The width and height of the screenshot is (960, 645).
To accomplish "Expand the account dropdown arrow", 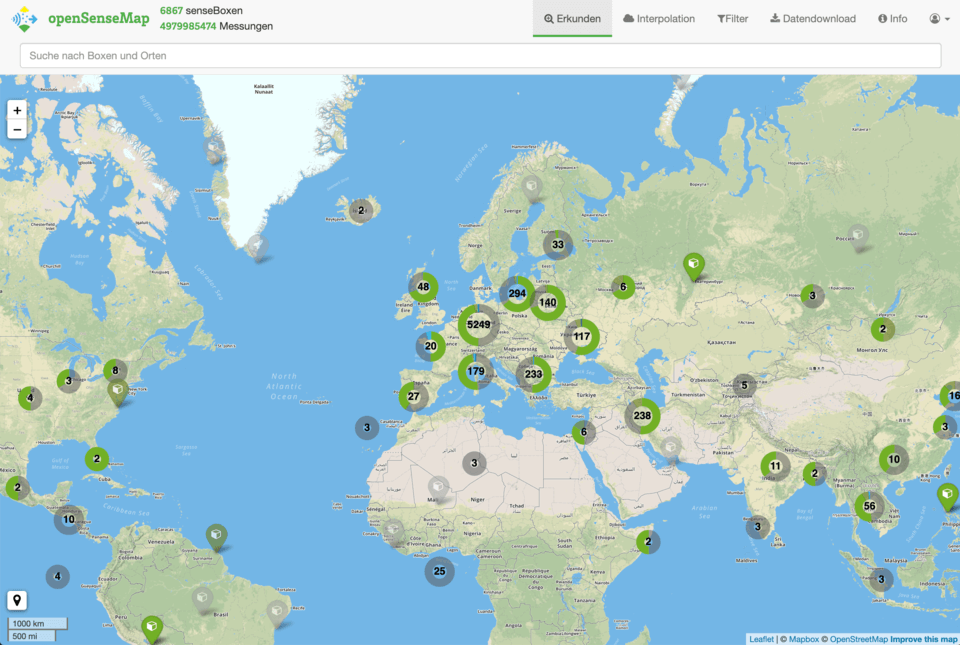I will pyautogui.click(x=945, y=18).
